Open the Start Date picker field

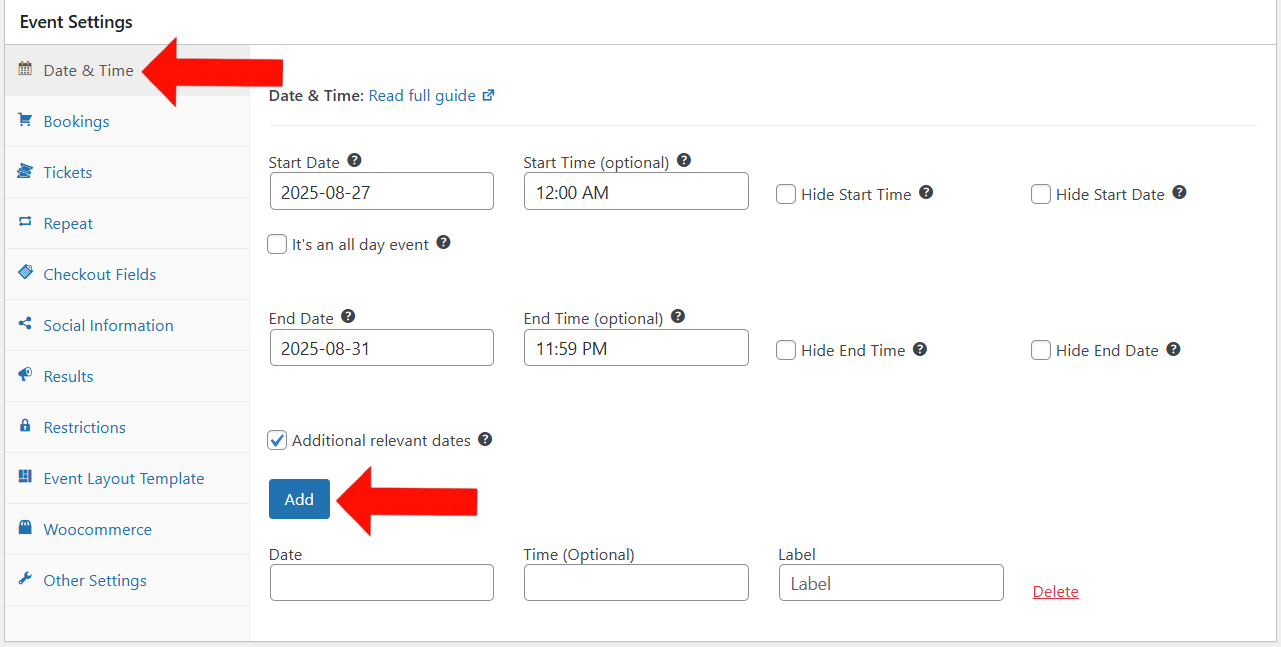(381, 192)
